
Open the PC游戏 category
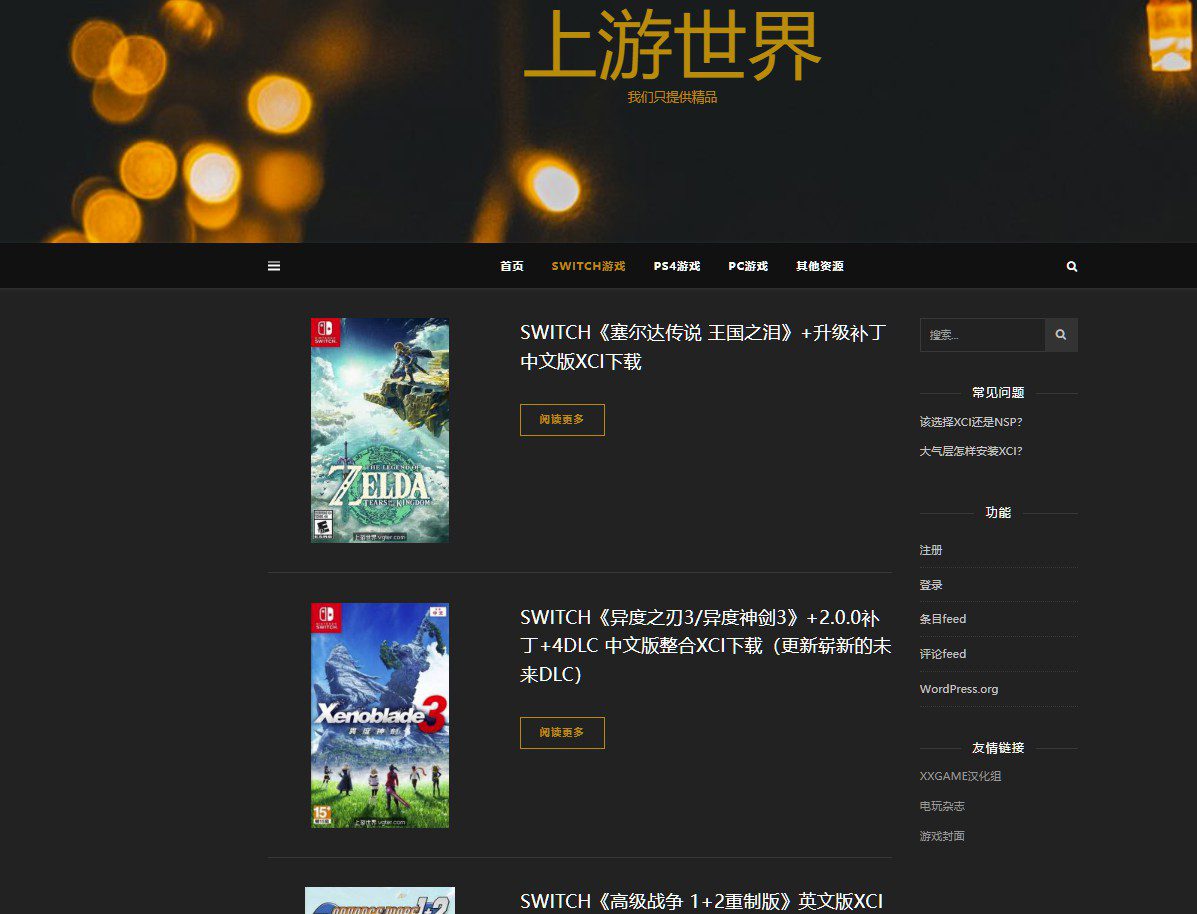coord(748,266)
